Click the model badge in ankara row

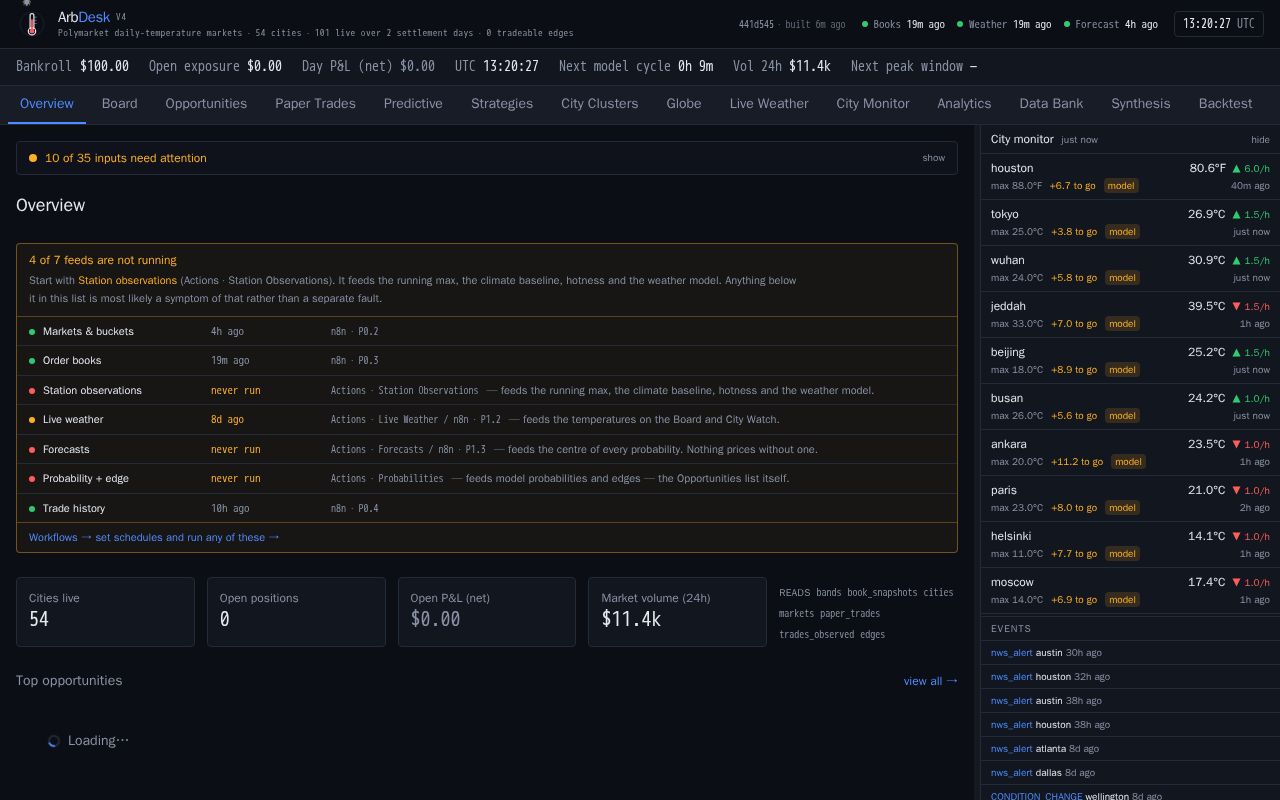pos(1128,462)
